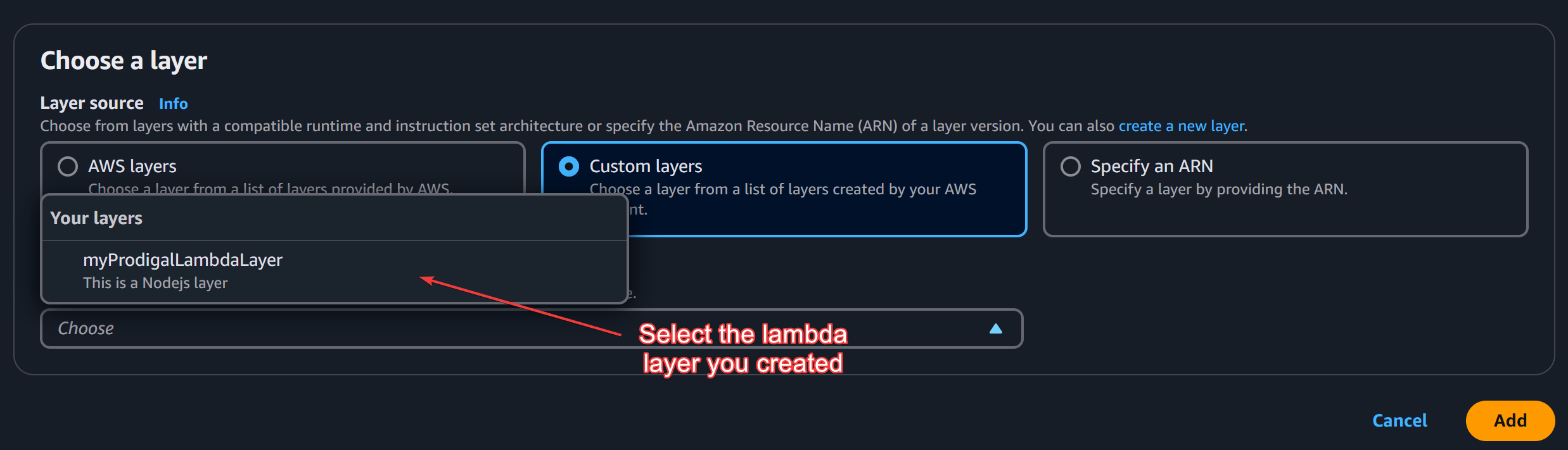This screenshot has width=1568, height=450.
Task: Follow the "create a new layer" link
Action: [1182, 126]
